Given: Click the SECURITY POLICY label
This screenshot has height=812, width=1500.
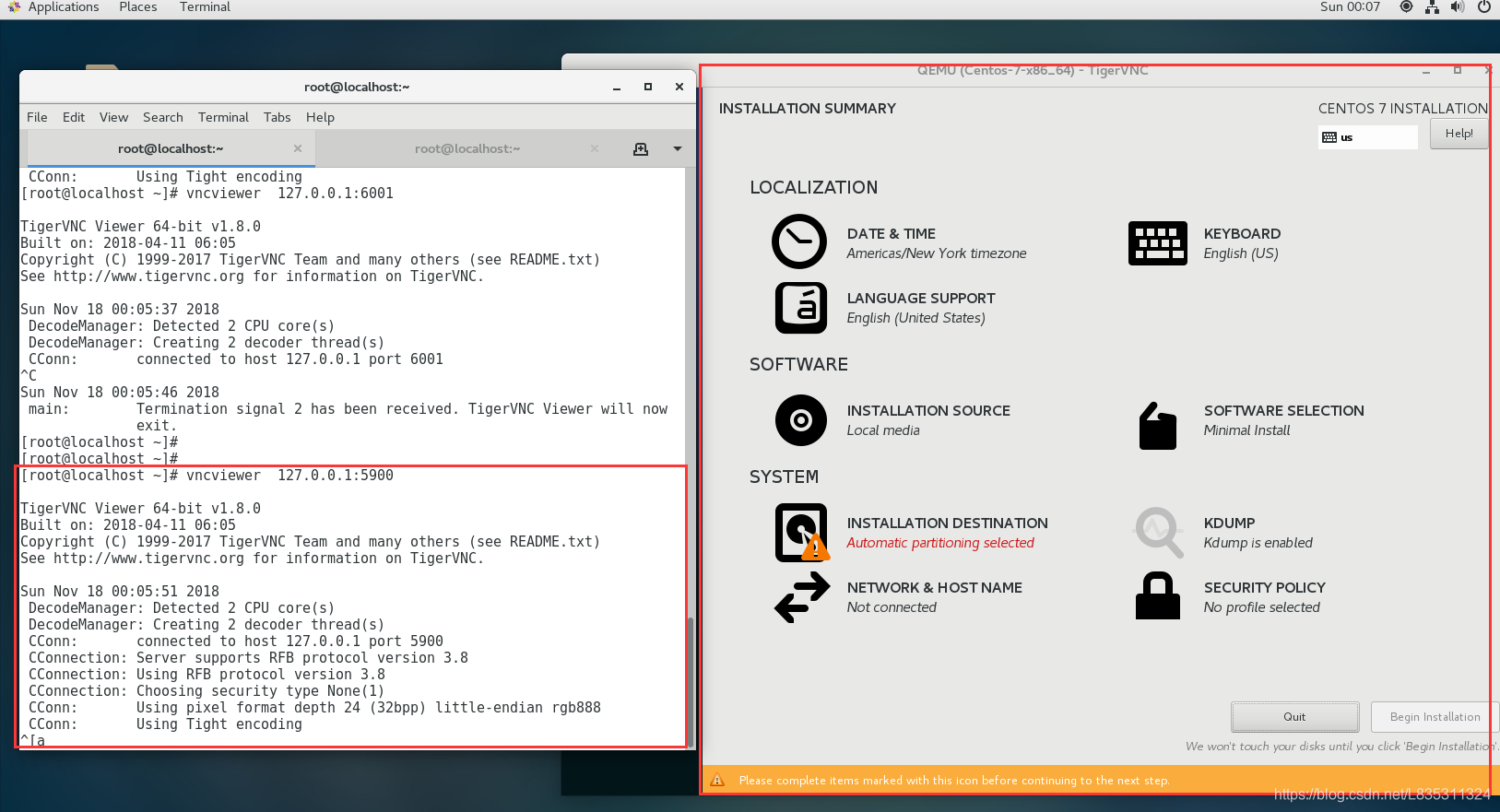Looking at the screenshot, I should pos(1264,588).
